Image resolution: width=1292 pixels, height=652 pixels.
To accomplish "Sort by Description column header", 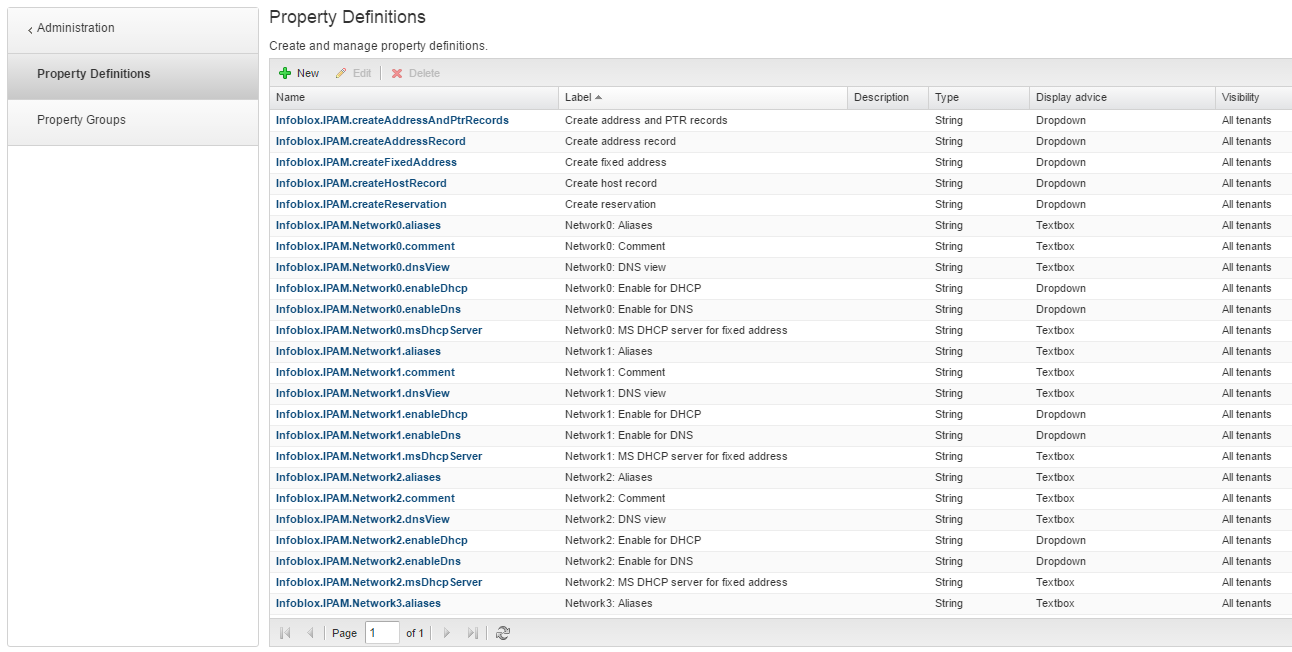I will click(887, 97).
